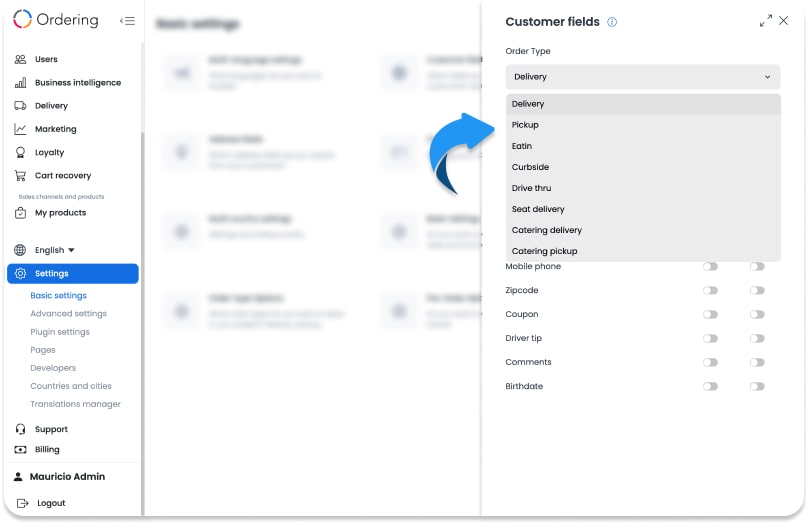
Task: Click the Logout label
Action: [x=51, y=503]
